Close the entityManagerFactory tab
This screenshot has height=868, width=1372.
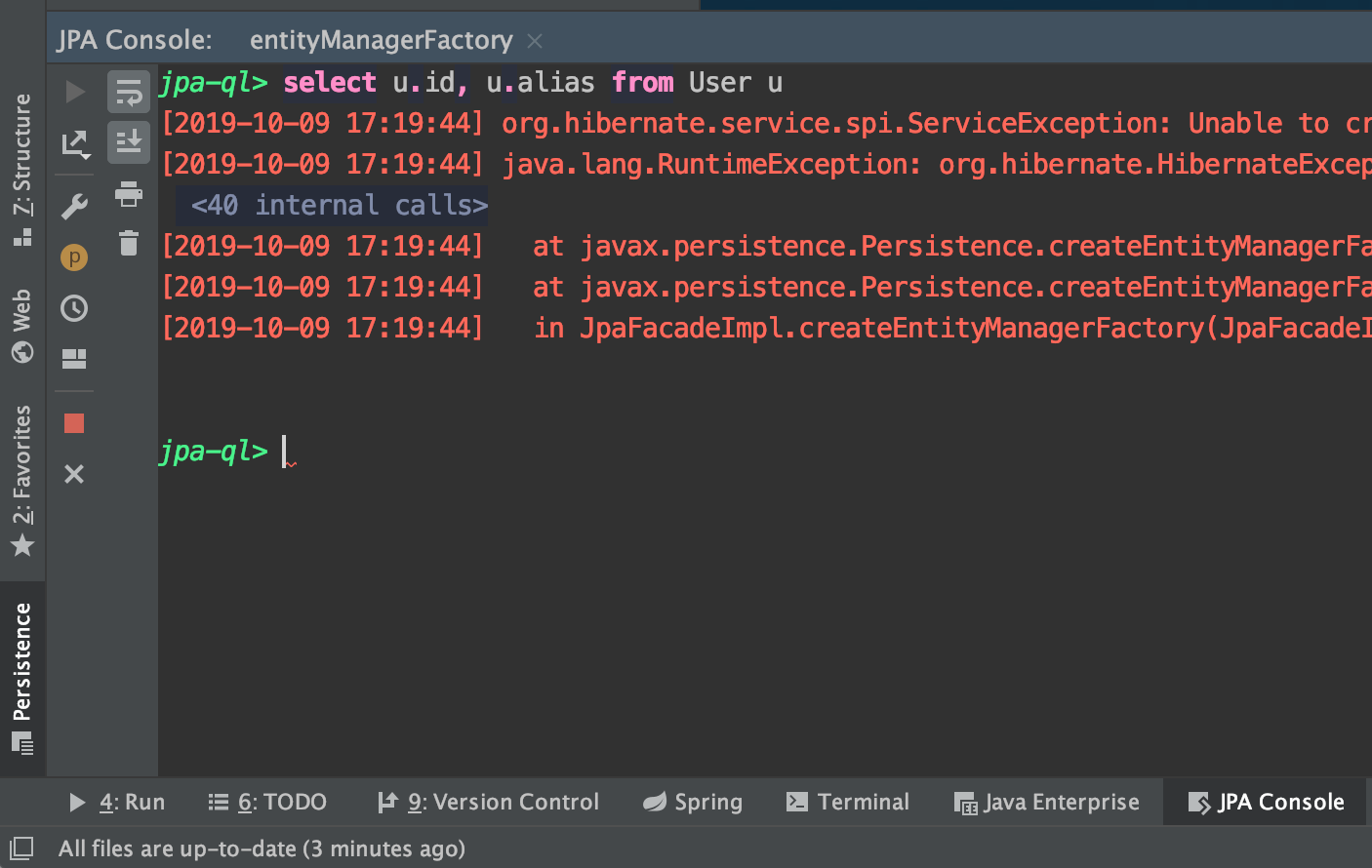click(535, 41)
